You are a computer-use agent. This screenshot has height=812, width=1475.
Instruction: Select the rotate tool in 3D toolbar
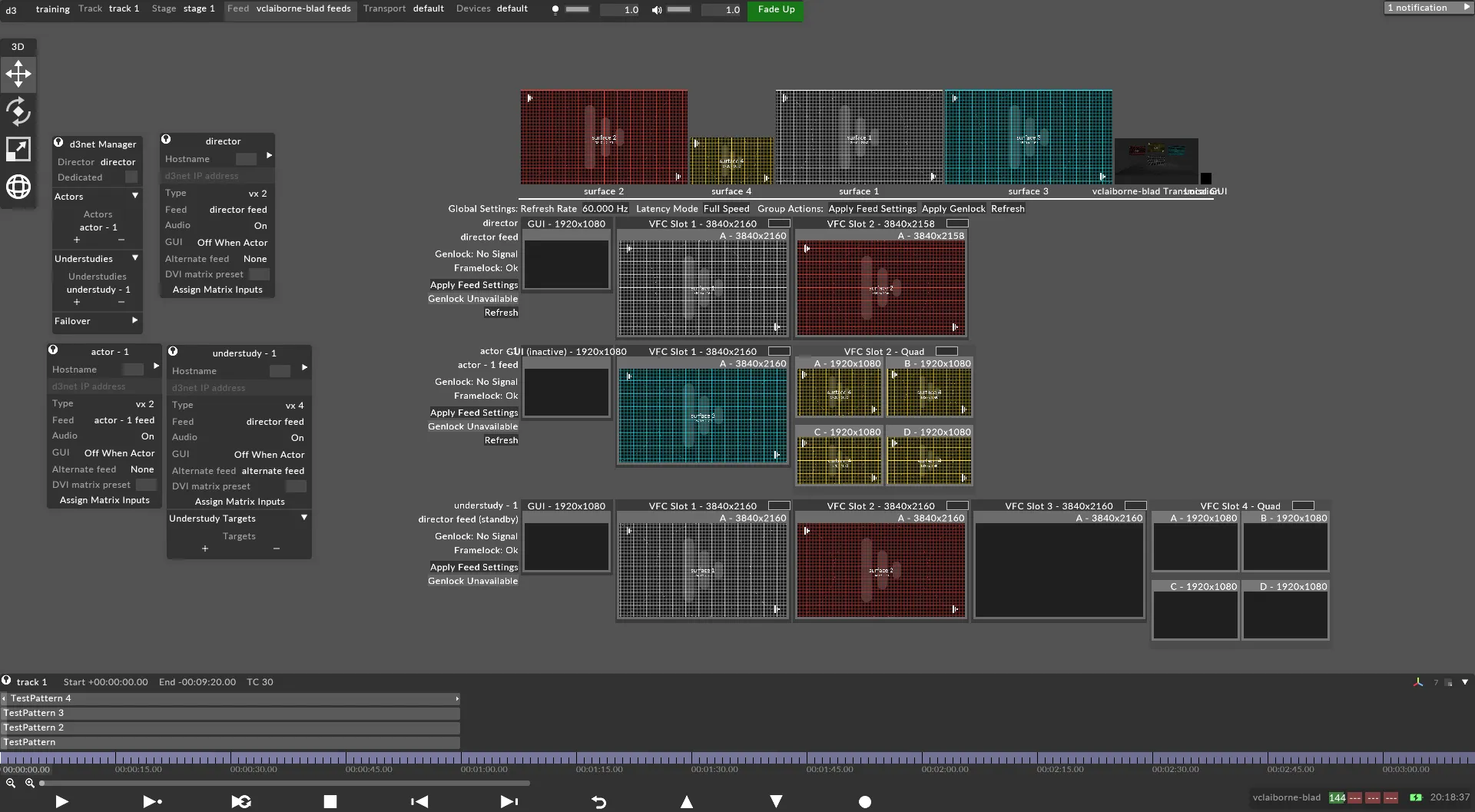[18, 112]
